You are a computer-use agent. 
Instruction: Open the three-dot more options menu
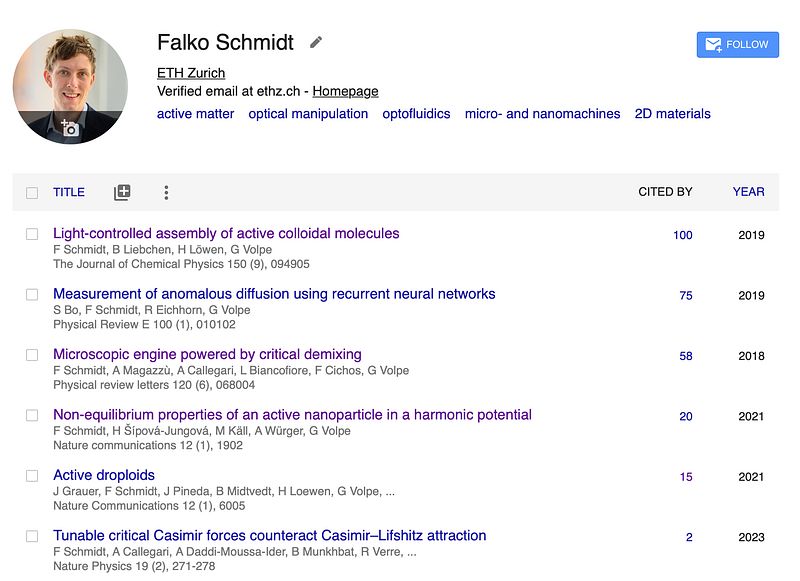(166, 192)
